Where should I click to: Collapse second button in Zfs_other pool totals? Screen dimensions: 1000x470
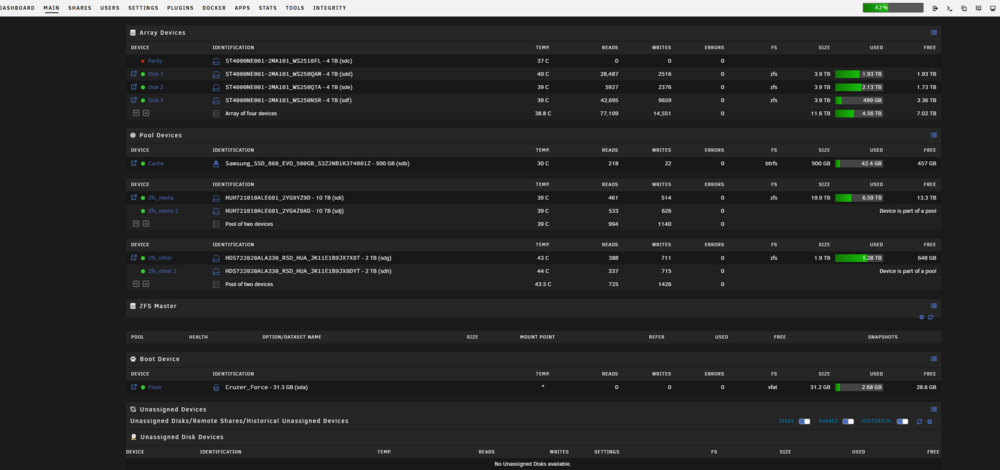[x=146, y=284]
